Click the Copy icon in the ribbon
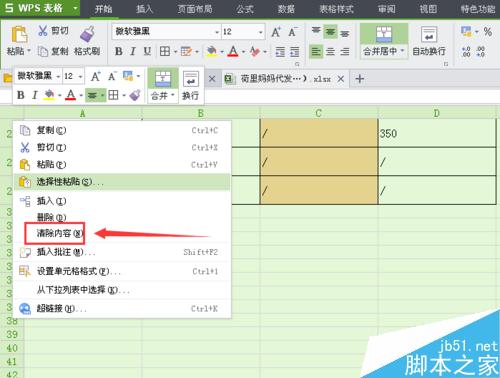 (x=43, y=51)
